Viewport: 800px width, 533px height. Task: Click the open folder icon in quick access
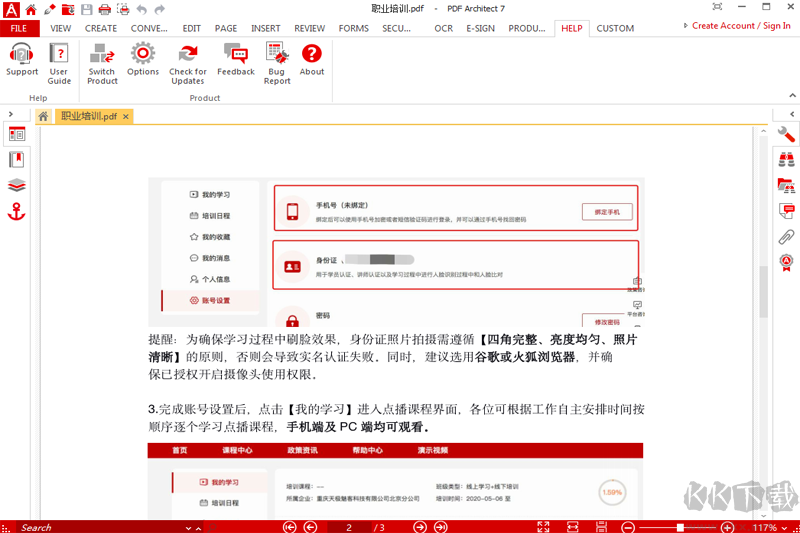coord(68,9)
